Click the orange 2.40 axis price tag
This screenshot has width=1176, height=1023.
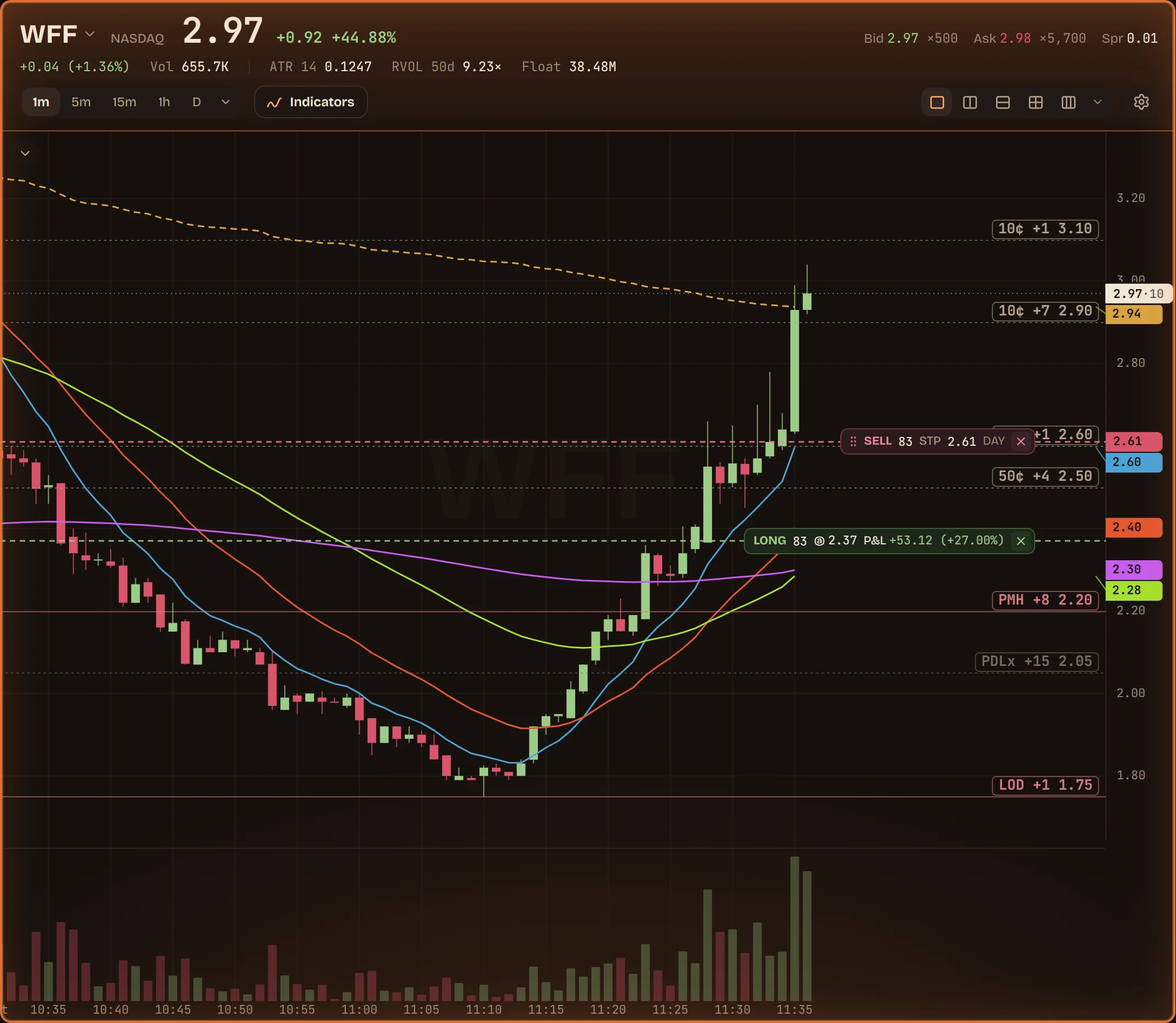coord(1133,527)
